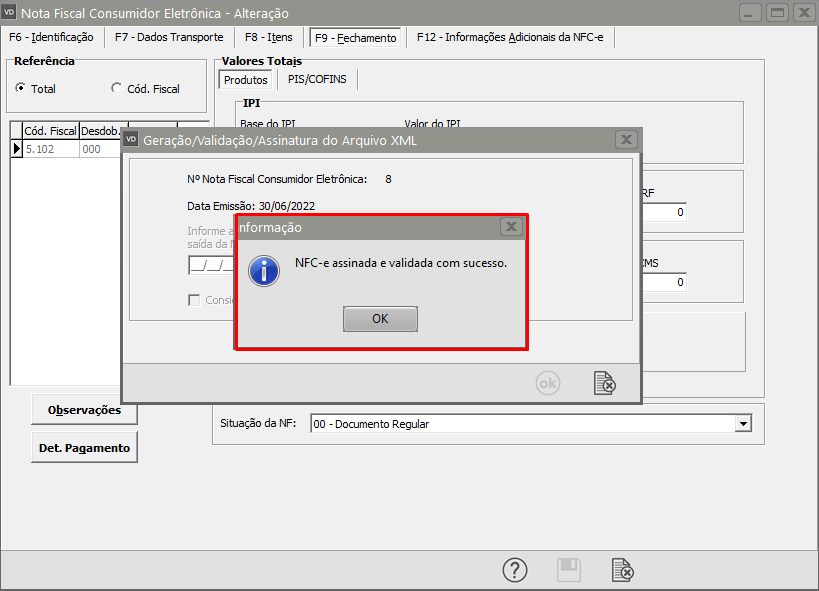Select the Cód. Fiscal radio button
The width and height of the screenshot is (819, 591).
116,88
